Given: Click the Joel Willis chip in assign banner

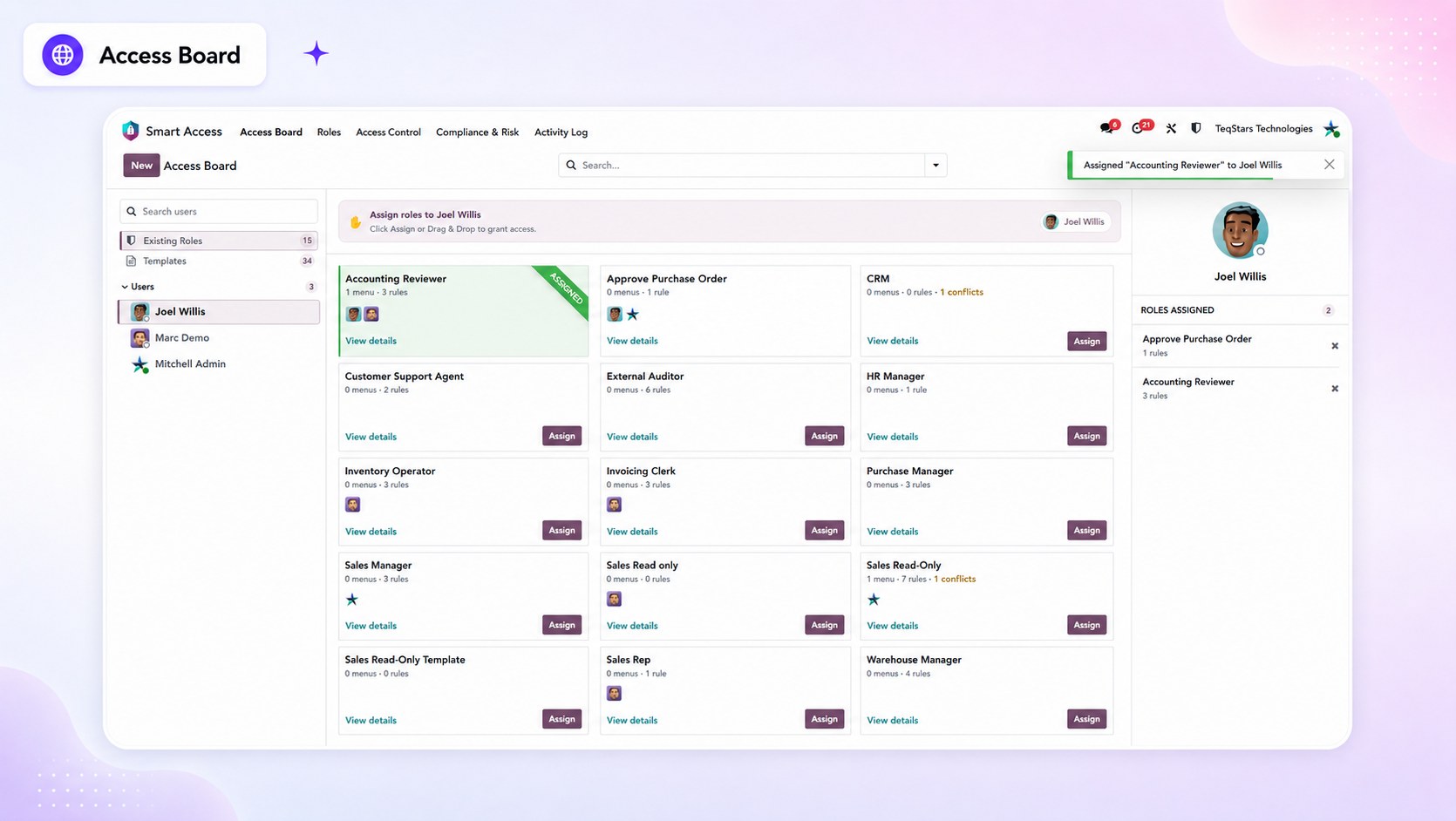Looking at the screenshot, I should (1075, 222).
